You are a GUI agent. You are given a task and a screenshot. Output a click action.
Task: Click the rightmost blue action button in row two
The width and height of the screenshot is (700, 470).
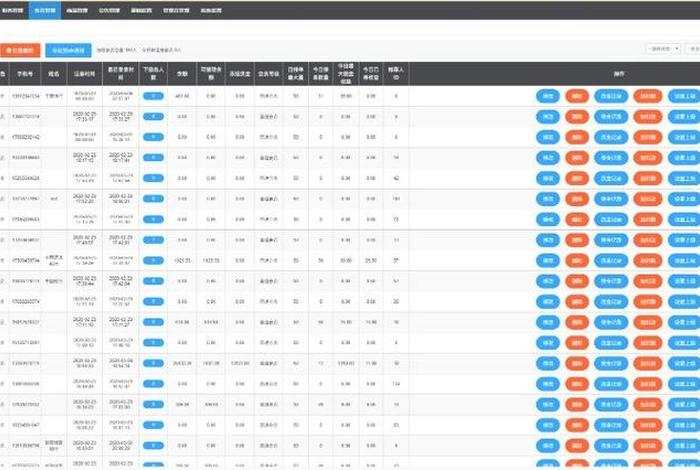(x=683, y=116)
